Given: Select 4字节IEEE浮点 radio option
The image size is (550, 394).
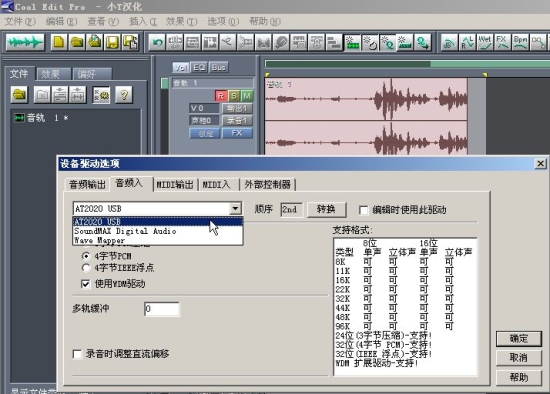Looking at the screenshot, I should (86, 268).
